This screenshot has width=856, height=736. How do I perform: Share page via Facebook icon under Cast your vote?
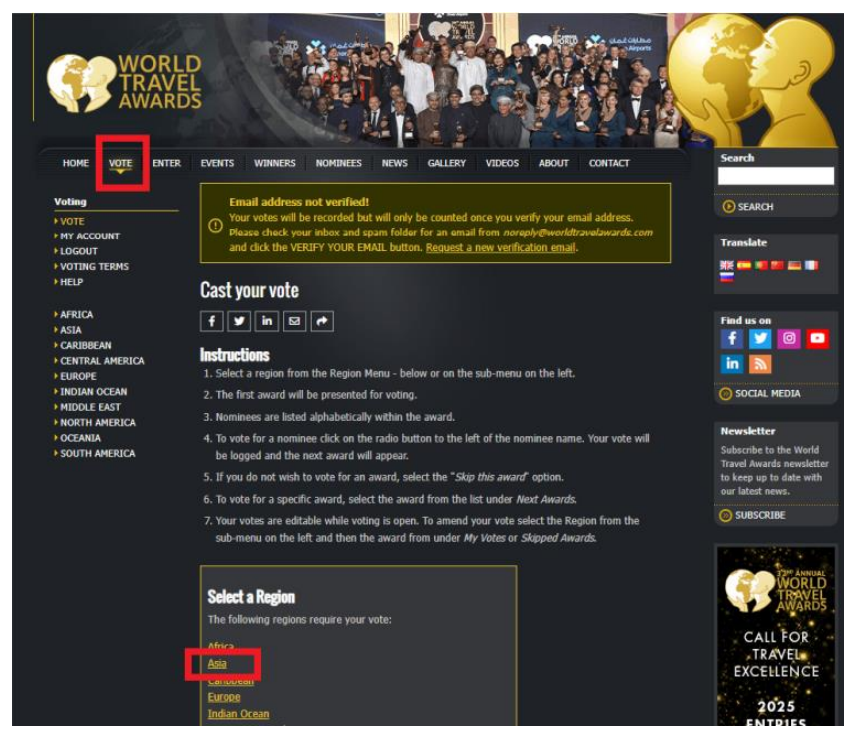(211, 321)
